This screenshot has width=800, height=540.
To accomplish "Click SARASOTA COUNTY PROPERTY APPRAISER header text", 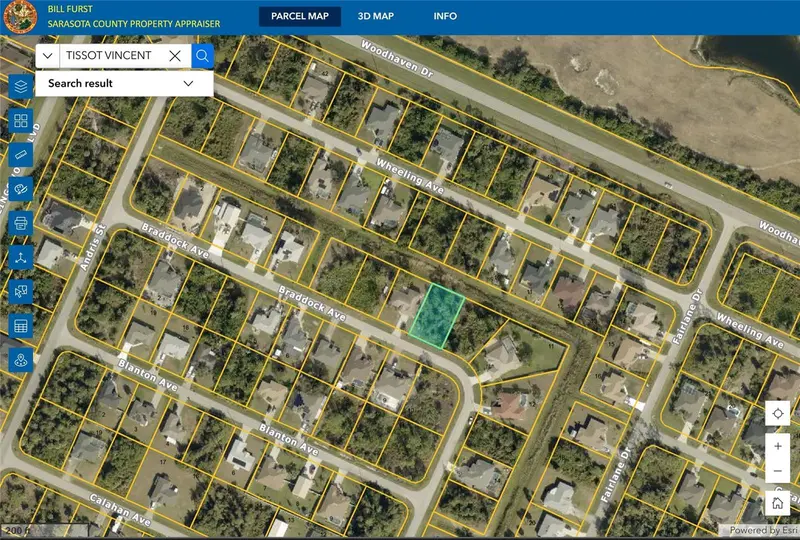I will 134,24.
